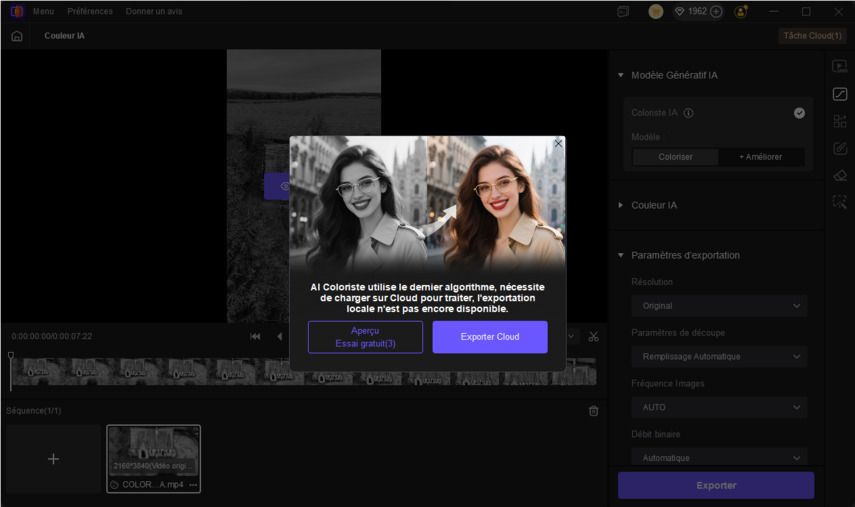Click the Coloriste IA info icon

[x=689, y=114]
